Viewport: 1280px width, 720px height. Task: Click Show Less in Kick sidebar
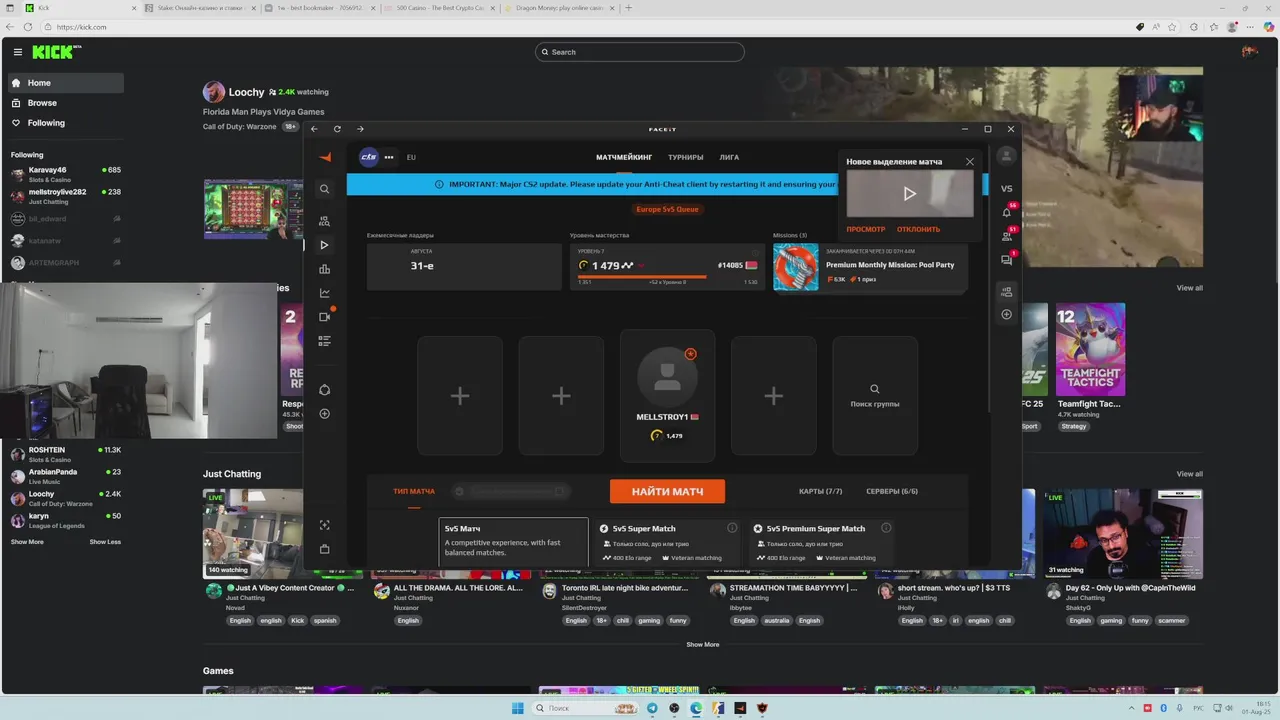[105, 542]
